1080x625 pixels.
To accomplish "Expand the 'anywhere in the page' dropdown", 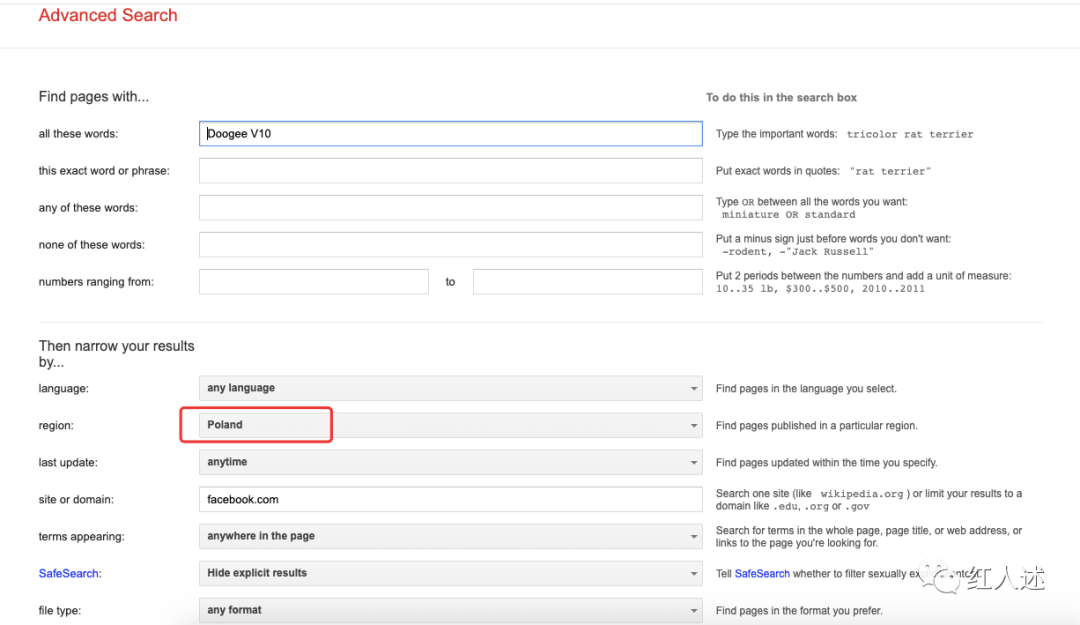I will (x=450, y=536).
